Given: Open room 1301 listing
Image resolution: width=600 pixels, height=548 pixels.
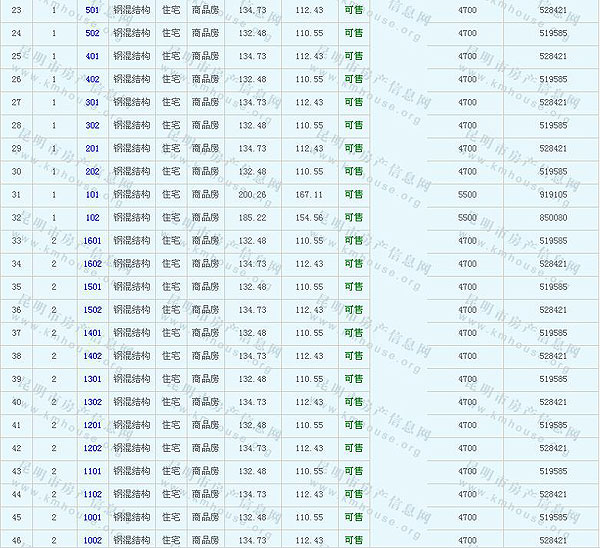Looking at the screenshot, I should (92, 379).
